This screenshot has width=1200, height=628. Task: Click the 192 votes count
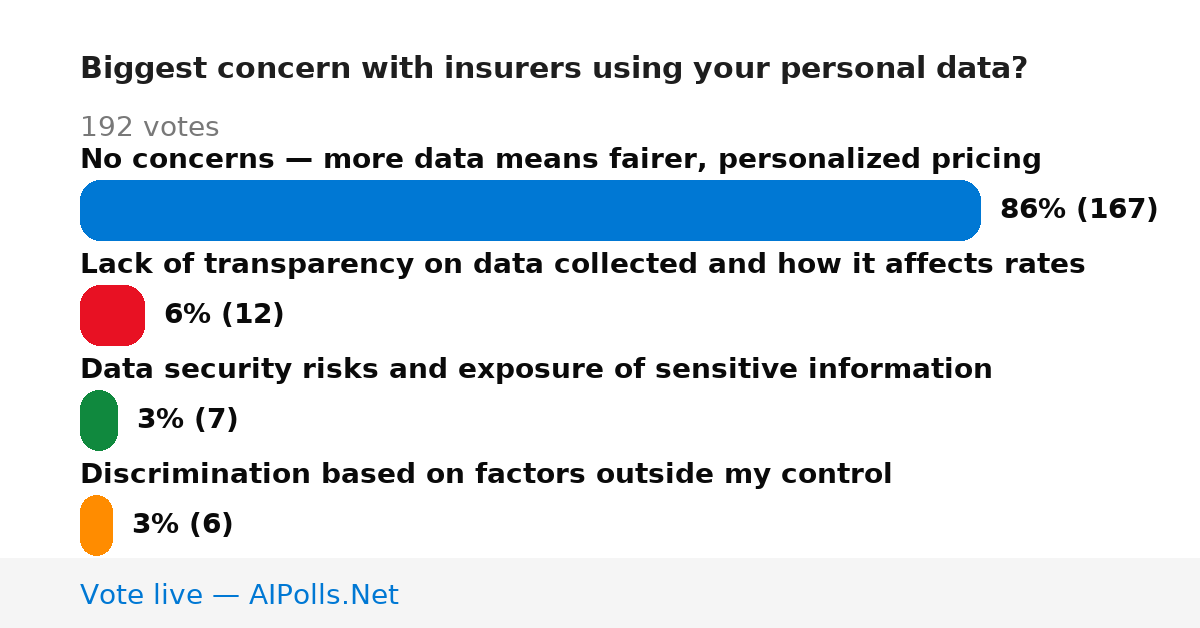pyautogui.click(x=149, y=127)
